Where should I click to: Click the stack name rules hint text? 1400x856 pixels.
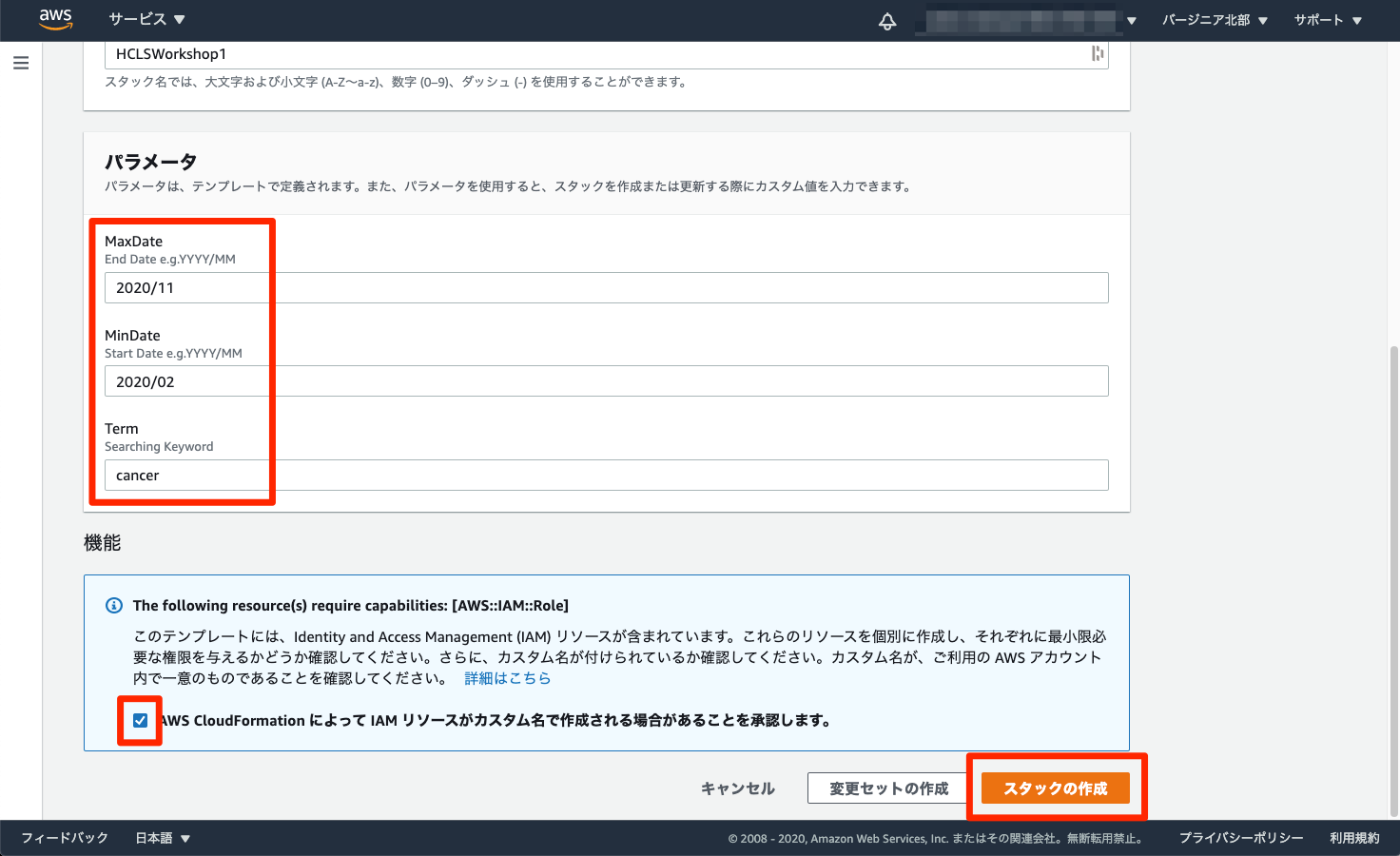pos(397,82)
